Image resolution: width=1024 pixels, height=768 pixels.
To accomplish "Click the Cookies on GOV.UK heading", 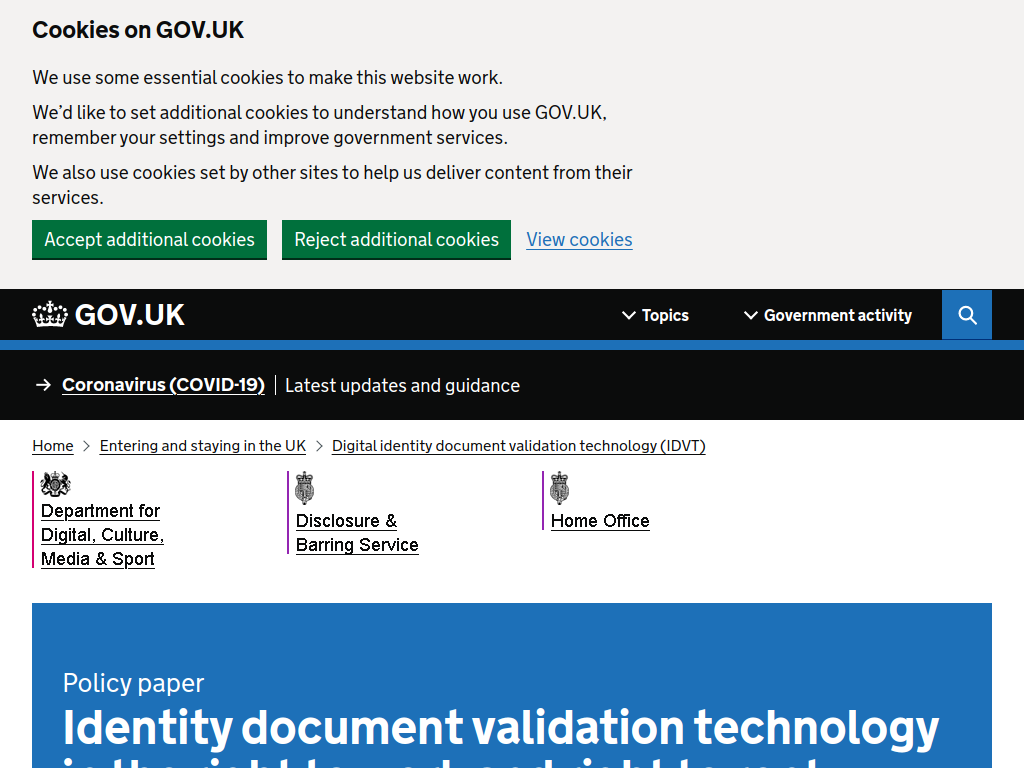I will pyautogui.click(x=138, y=30).
